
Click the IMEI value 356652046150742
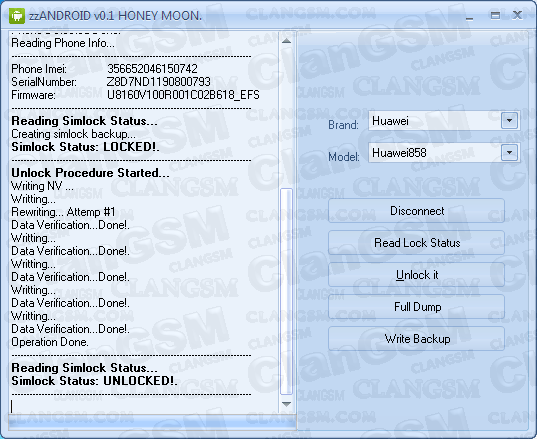pyautogui.click(x=152, y=69)
